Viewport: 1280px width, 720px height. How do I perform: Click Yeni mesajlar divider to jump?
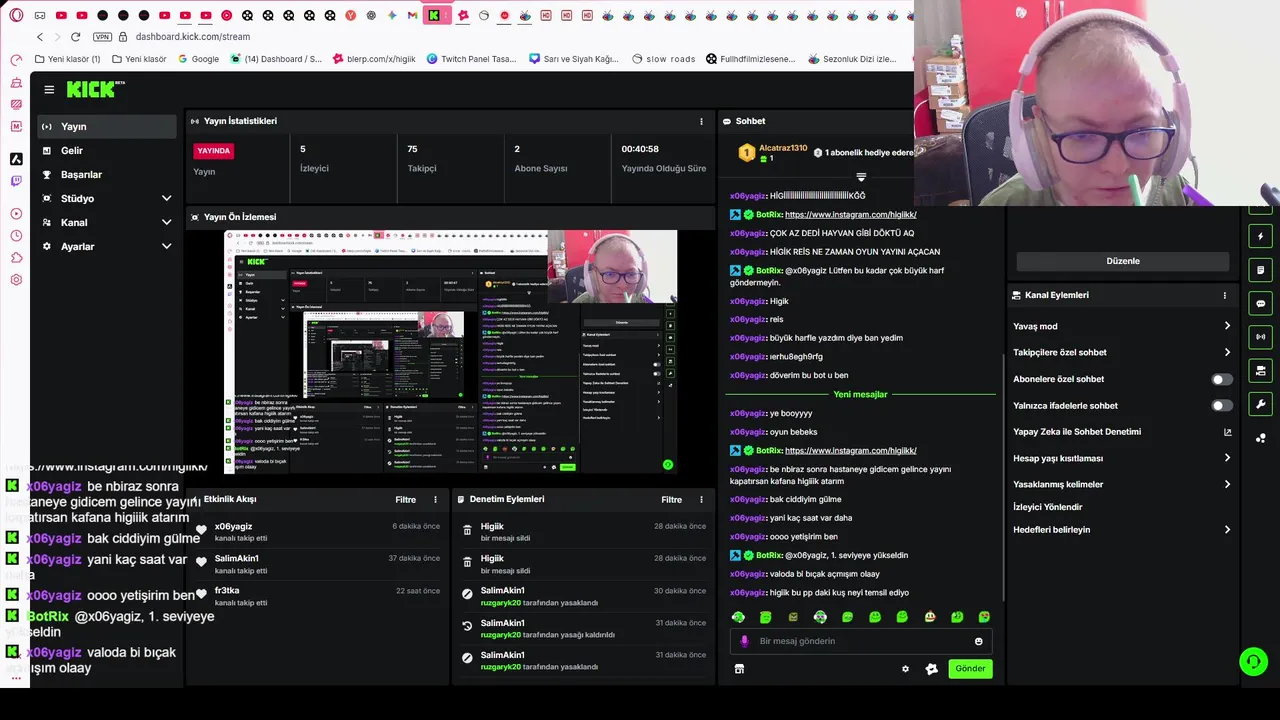tap(861, 394)
